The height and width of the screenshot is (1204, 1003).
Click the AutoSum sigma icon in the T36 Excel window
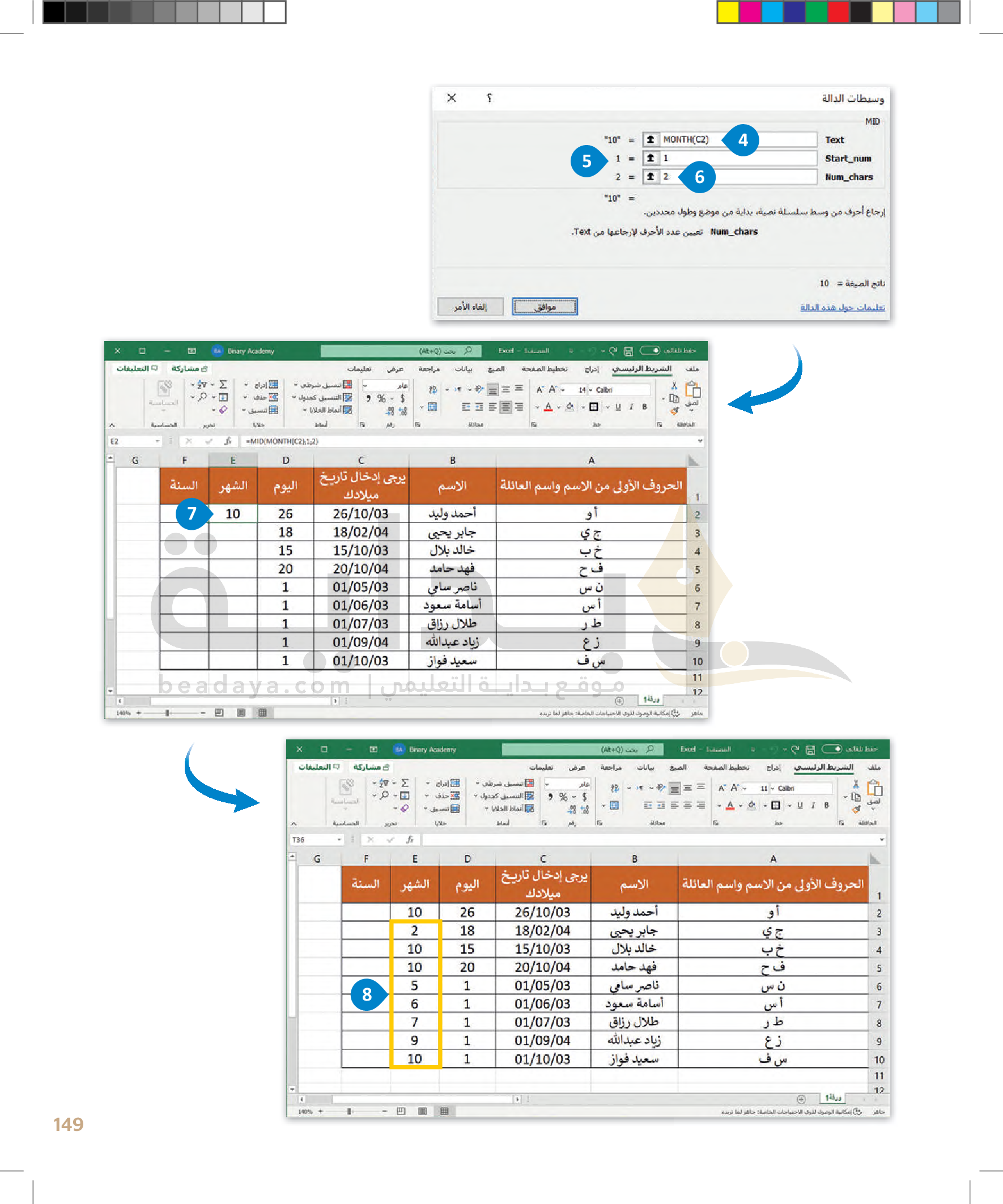(405, 783)
